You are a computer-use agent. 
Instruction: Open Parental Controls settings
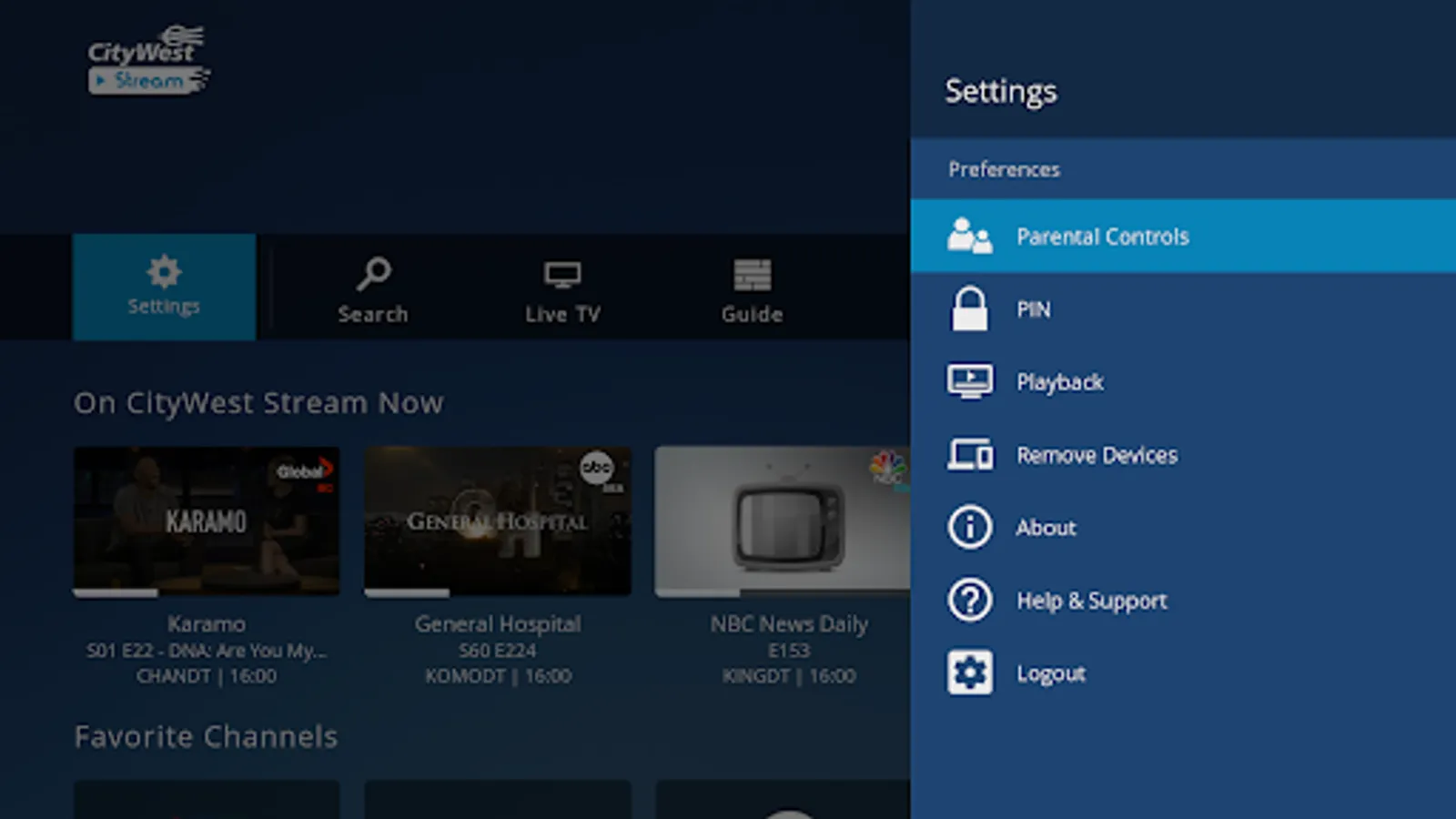(1183, 236)
